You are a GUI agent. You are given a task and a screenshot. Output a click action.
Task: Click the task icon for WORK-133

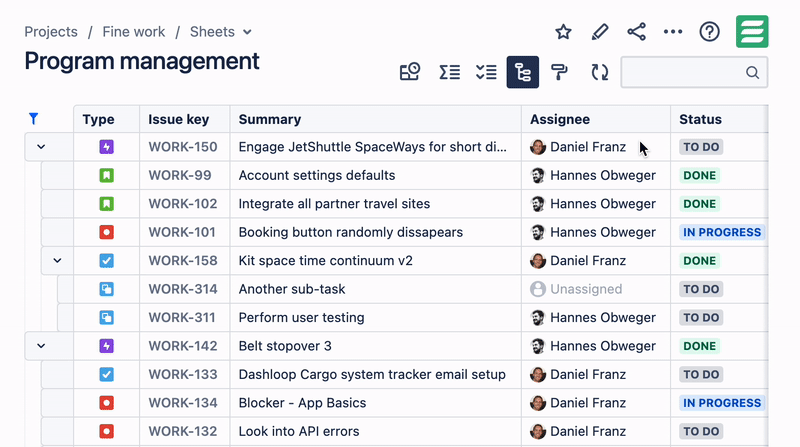[106, 375]
